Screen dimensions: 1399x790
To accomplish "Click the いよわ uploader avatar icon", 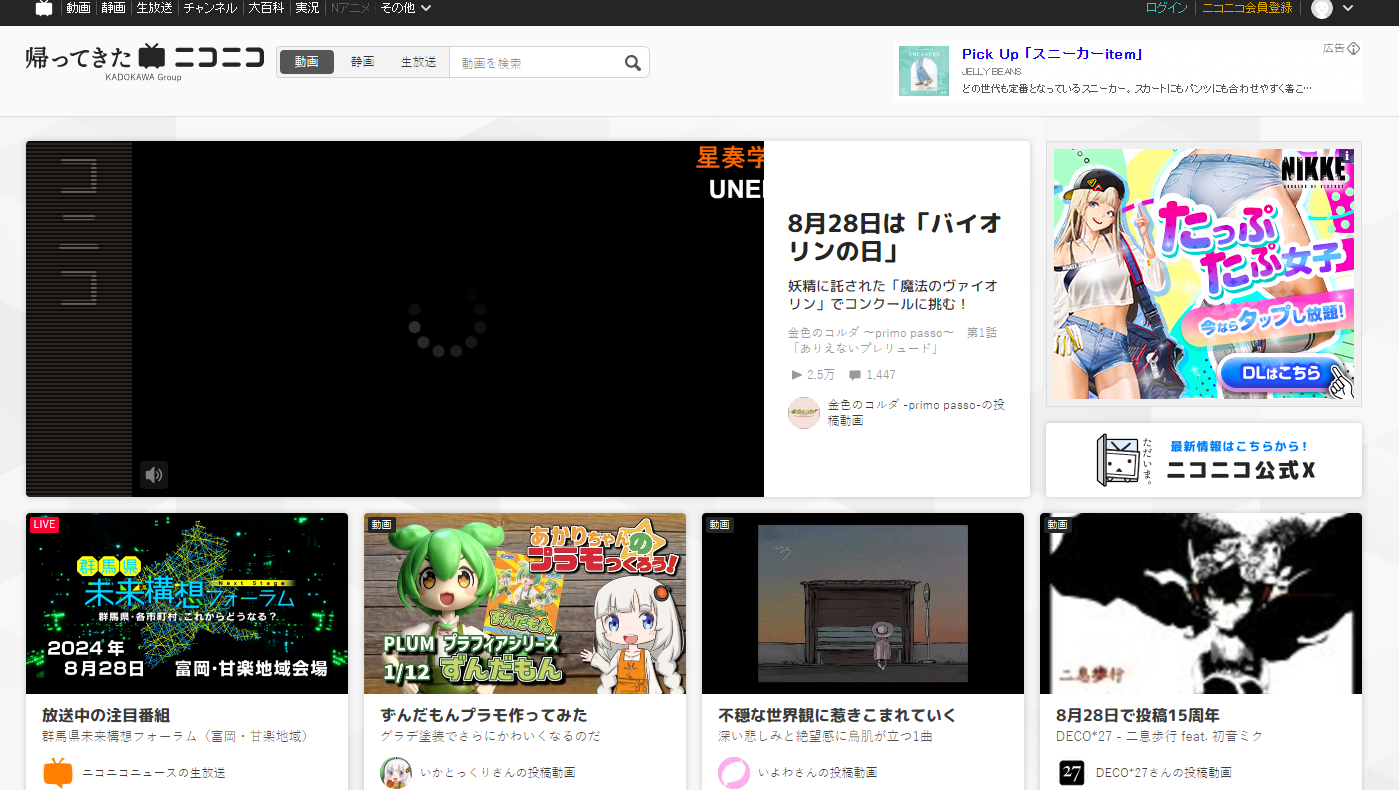I will tap(734, 772).
